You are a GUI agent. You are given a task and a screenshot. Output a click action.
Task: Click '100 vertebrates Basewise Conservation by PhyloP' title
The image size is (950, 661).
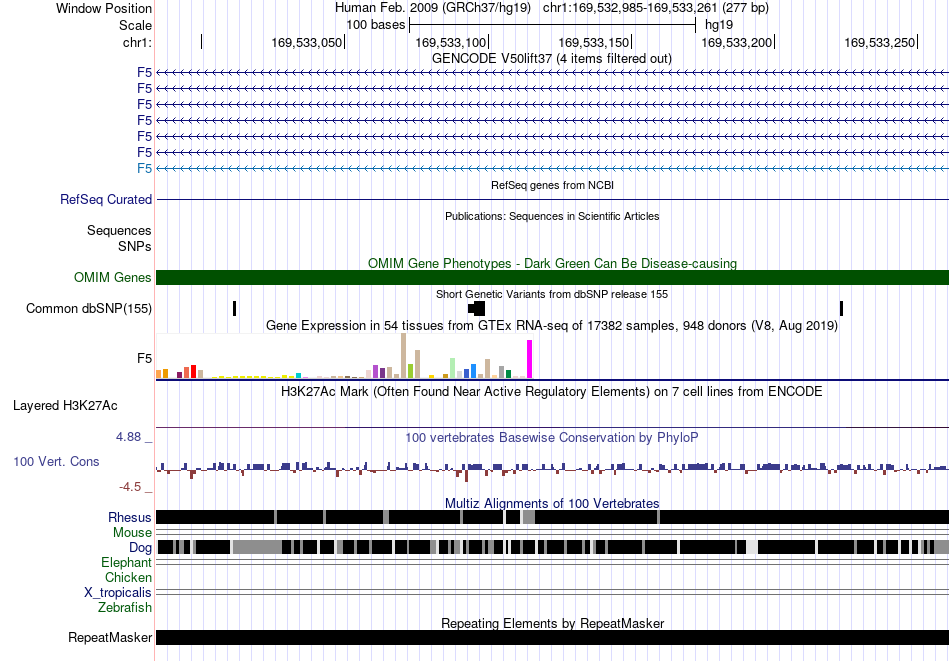pos(552,437)
